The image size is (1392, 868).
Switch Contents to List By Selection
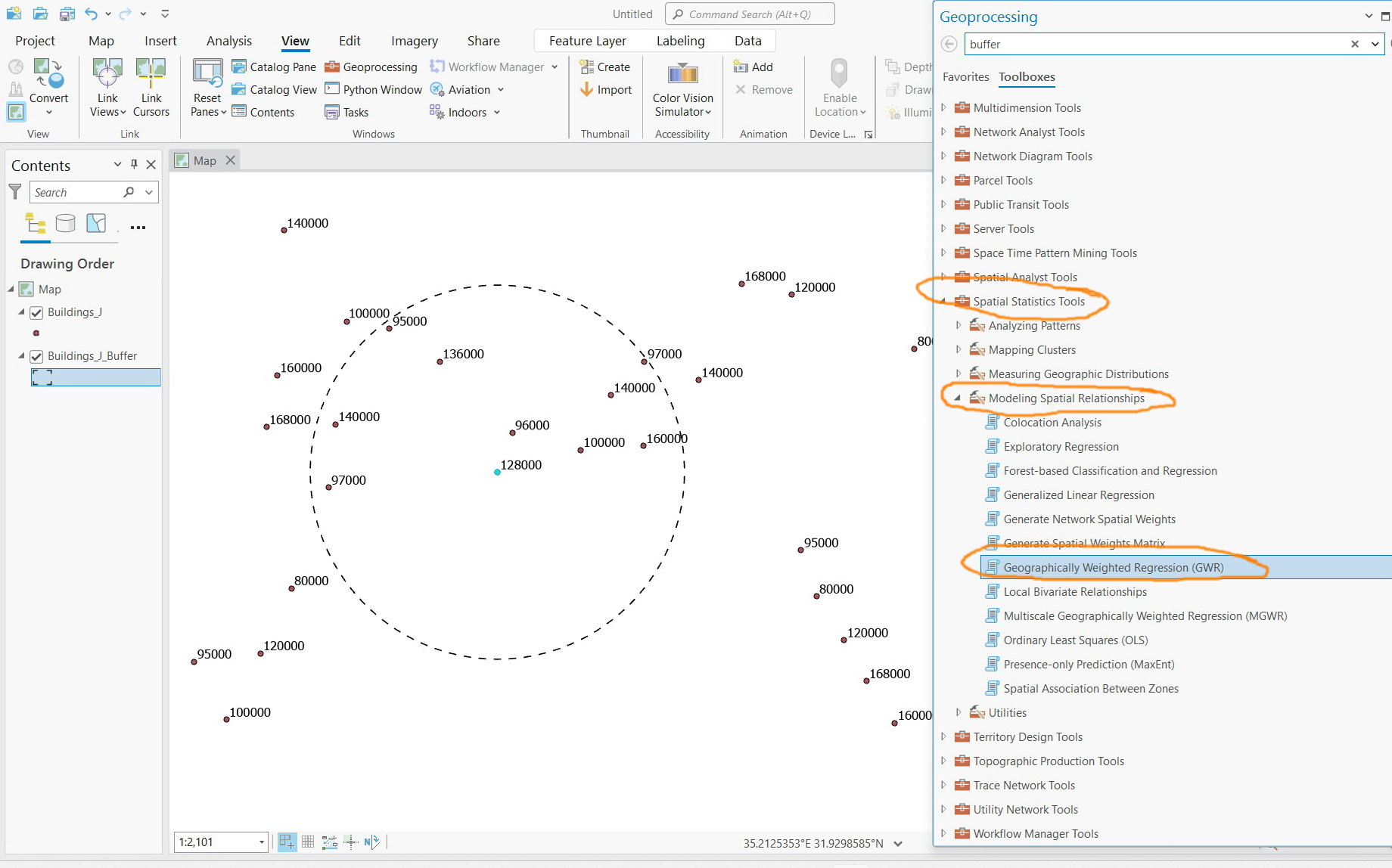tap(96, 224)
